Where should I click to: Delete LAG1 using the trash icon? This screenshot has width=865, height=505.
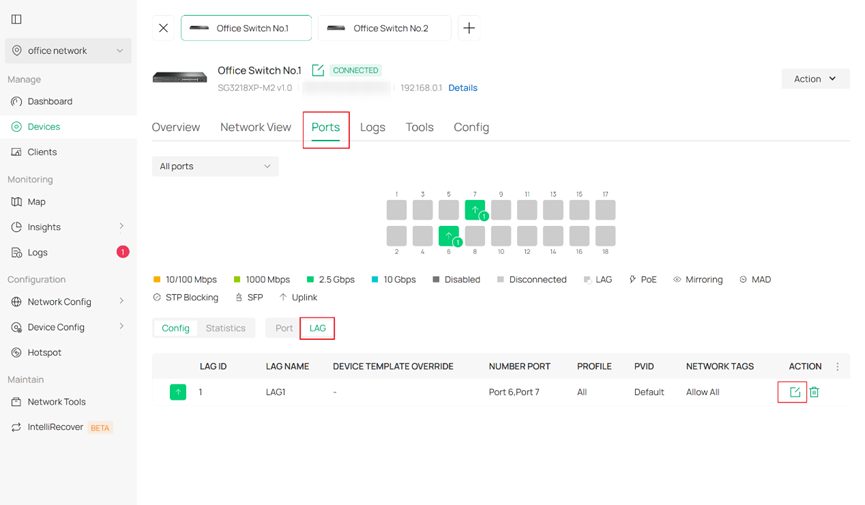click(x=814, y=392)
